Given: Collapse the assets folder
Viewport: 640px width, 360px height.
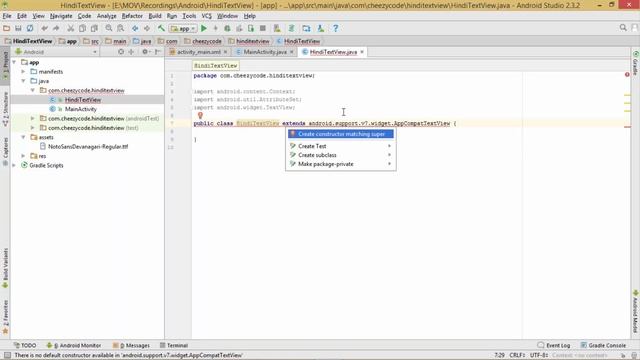Looking at the screenshot, I should click(23, 137).
